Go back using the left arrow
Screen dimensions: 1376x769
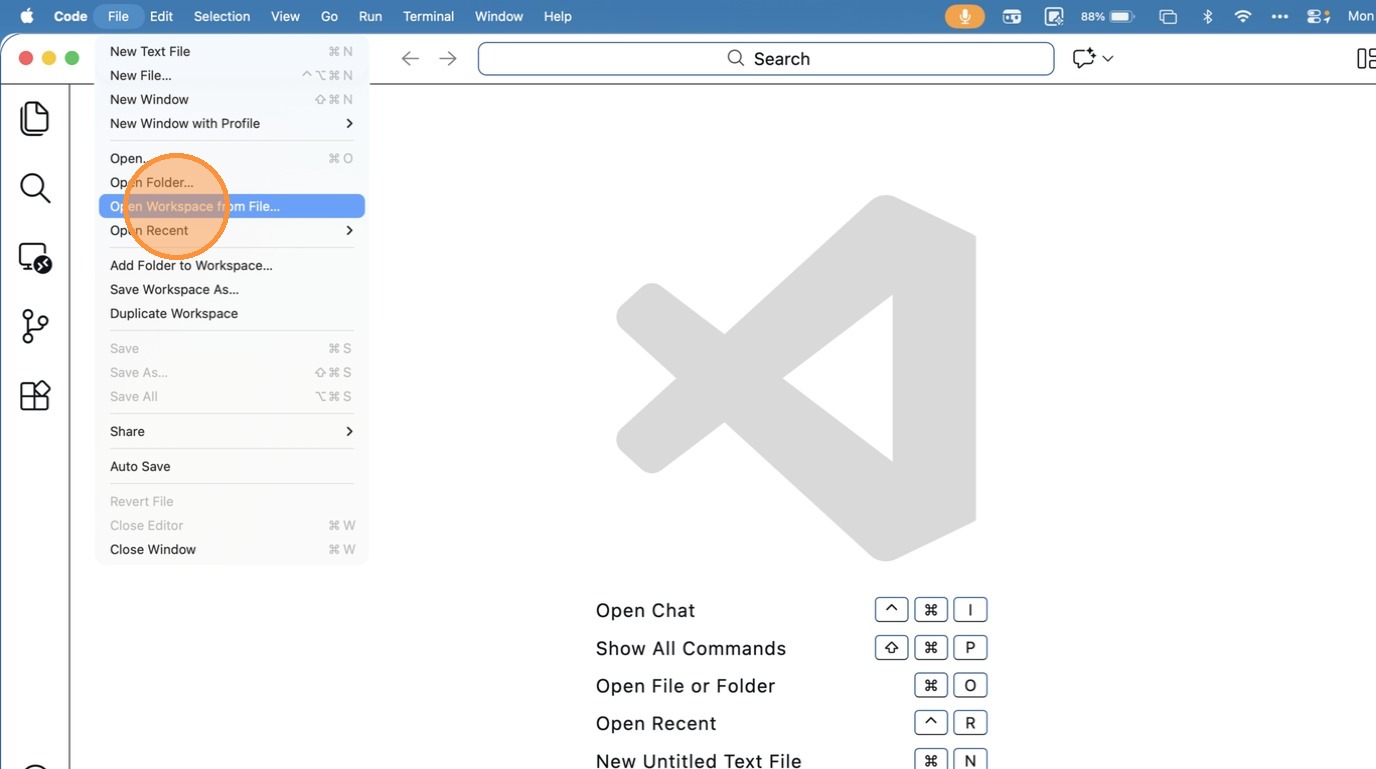pyautogui.click(x=410, y=59)
